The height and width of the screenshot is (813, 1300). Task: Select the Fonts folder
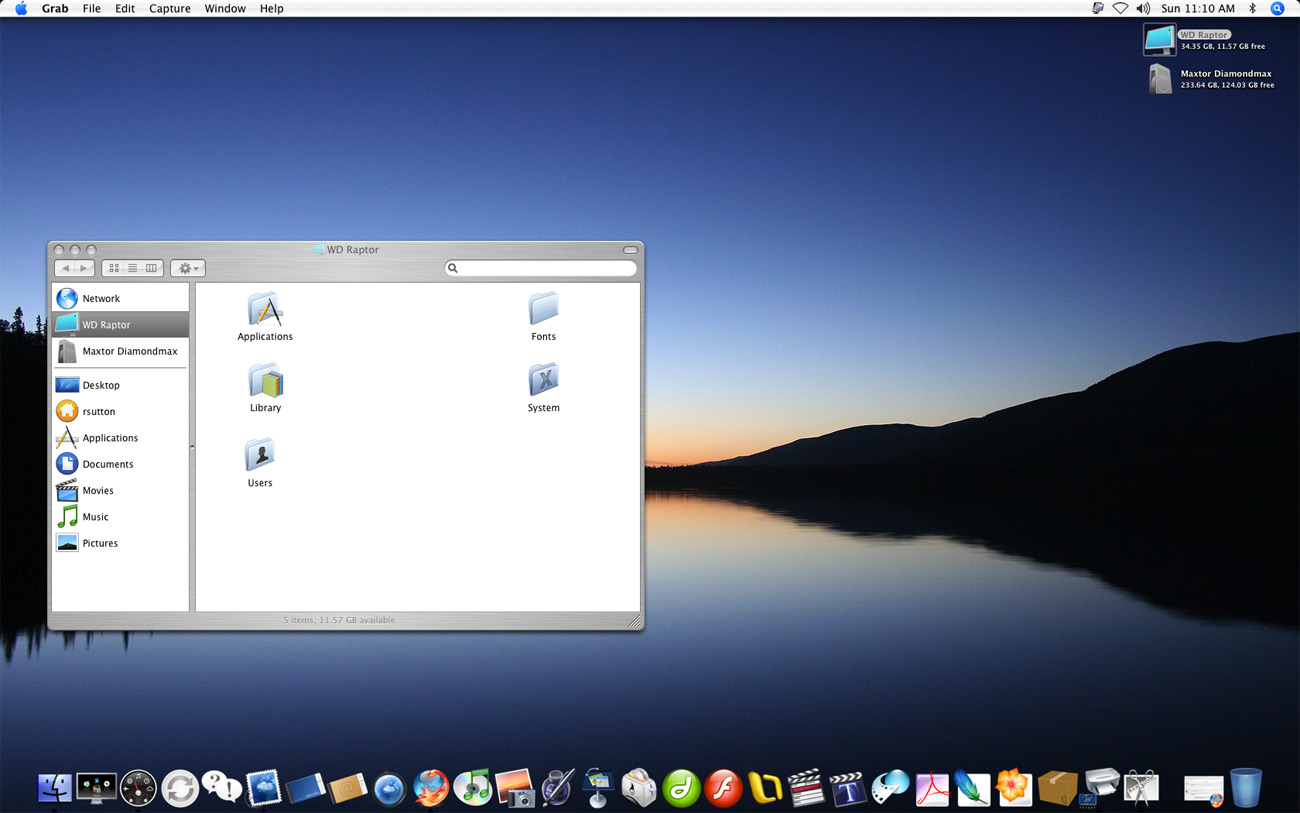click(x=543, y=317)
